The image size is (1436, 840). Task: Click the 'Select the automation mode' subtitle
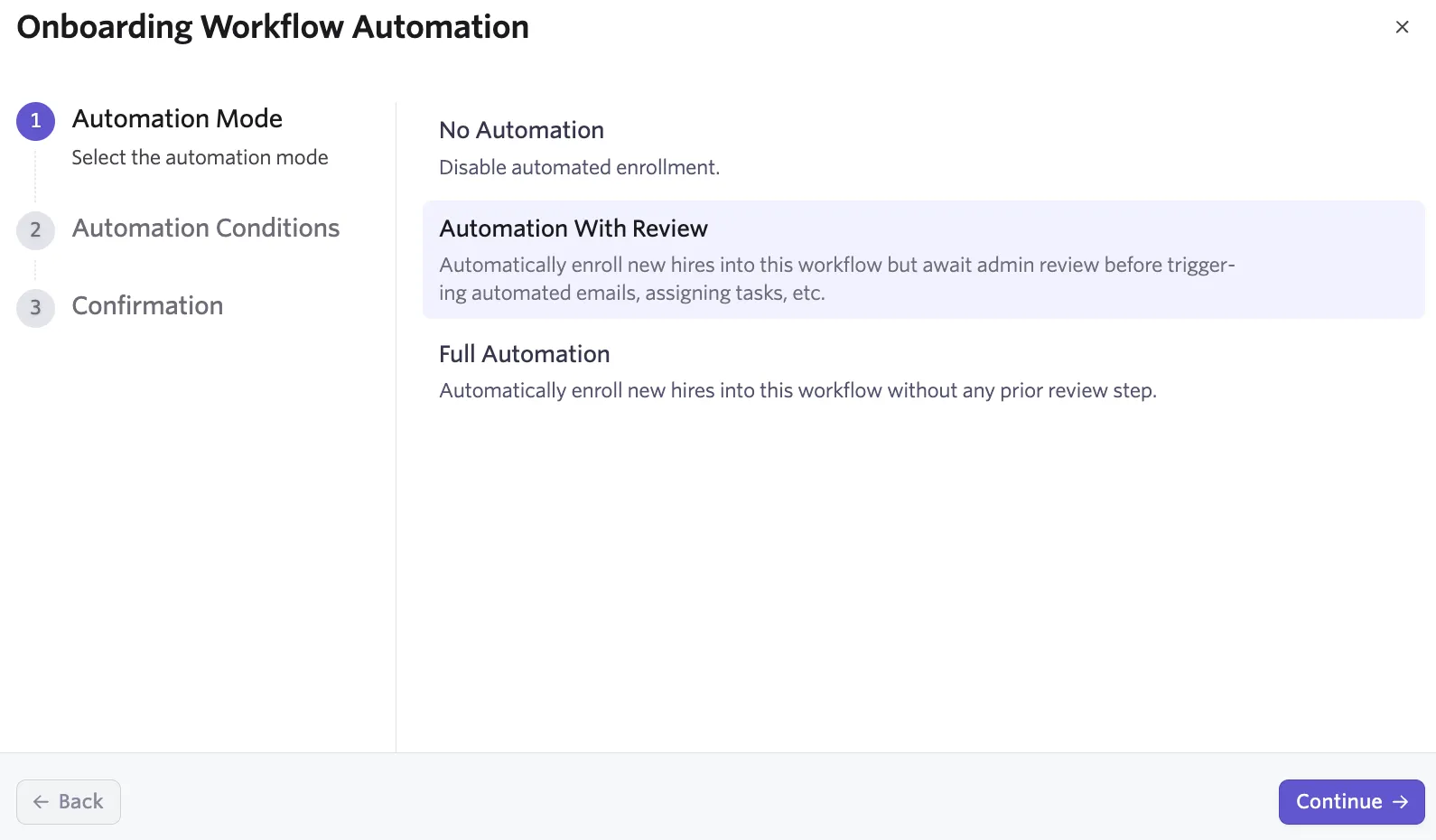(x=200, y=157)
